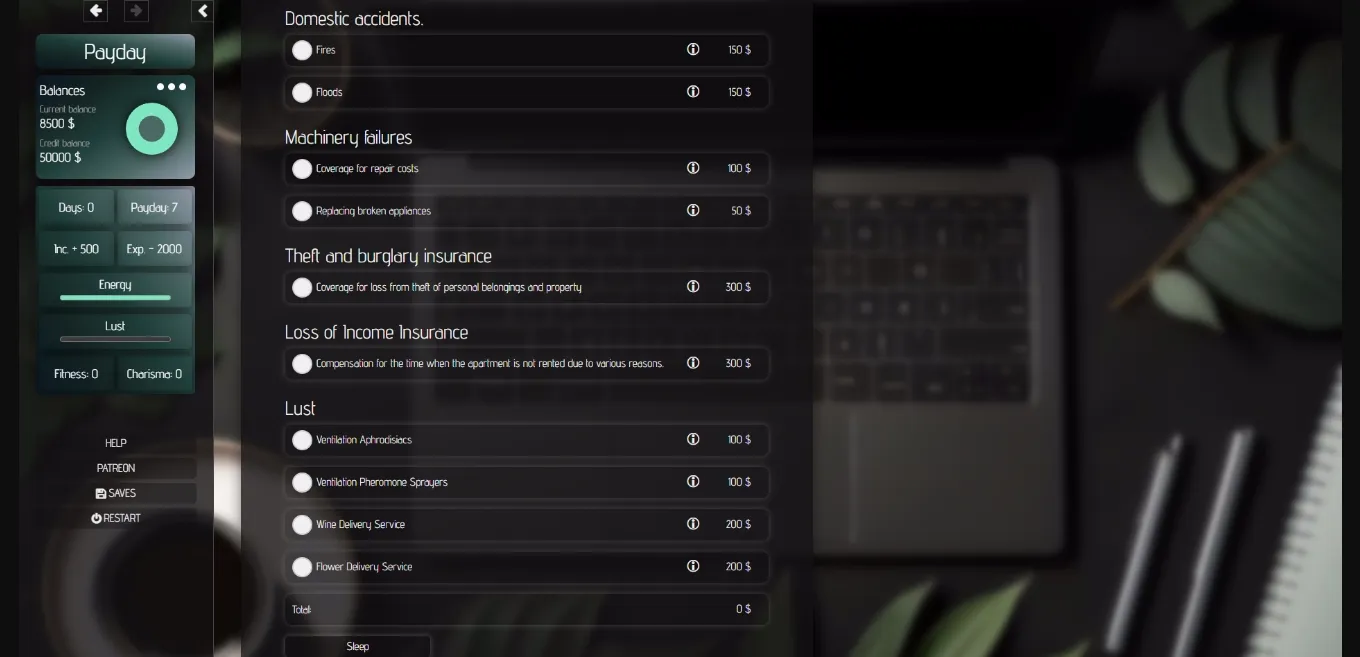This screenshot has height=657, width=1360.
Task: Click info icon for Fires coverage
Action: 693,50
